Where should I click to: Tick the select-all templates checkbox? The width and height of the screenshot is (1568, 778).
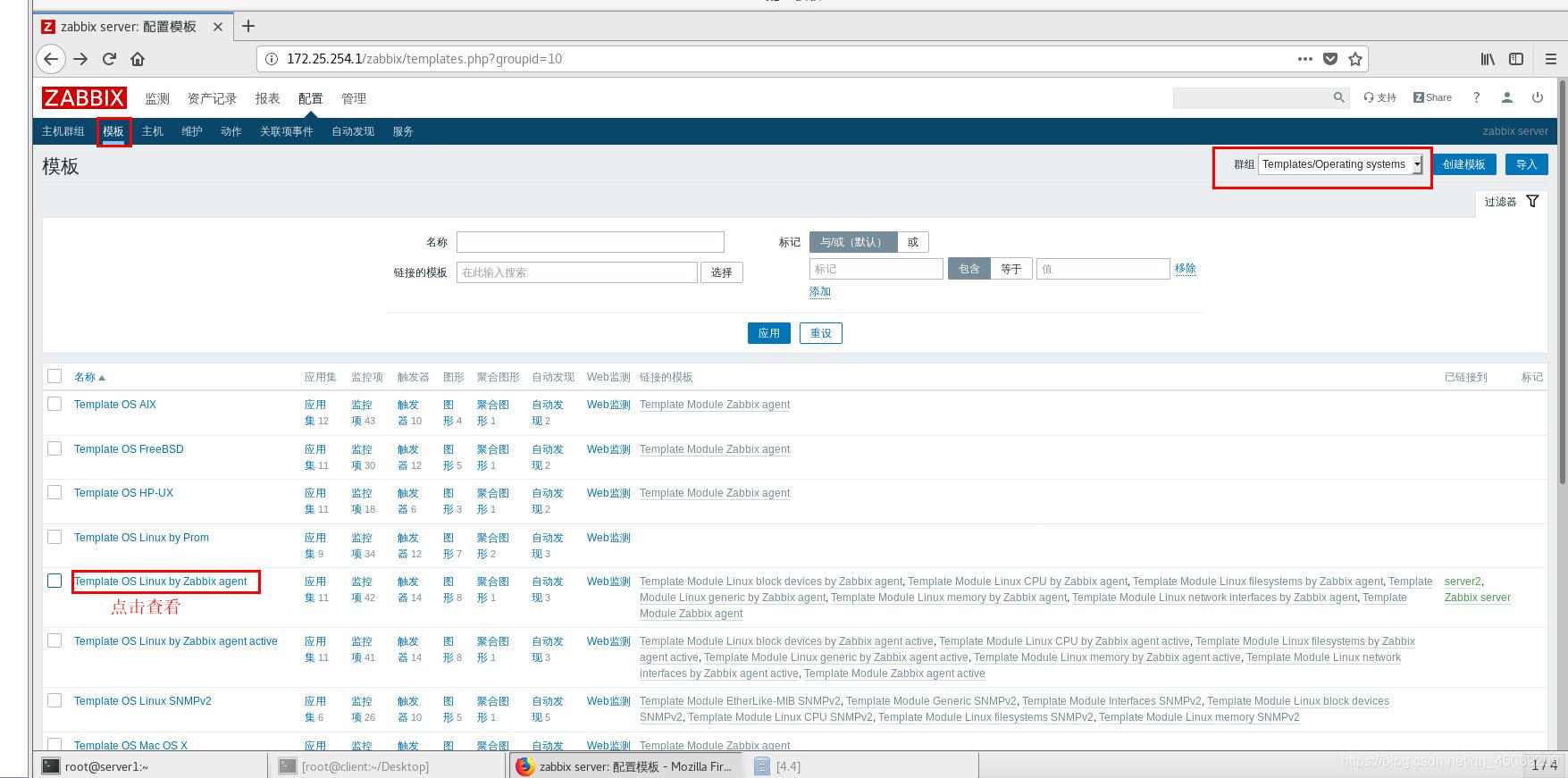click(55, 376)
